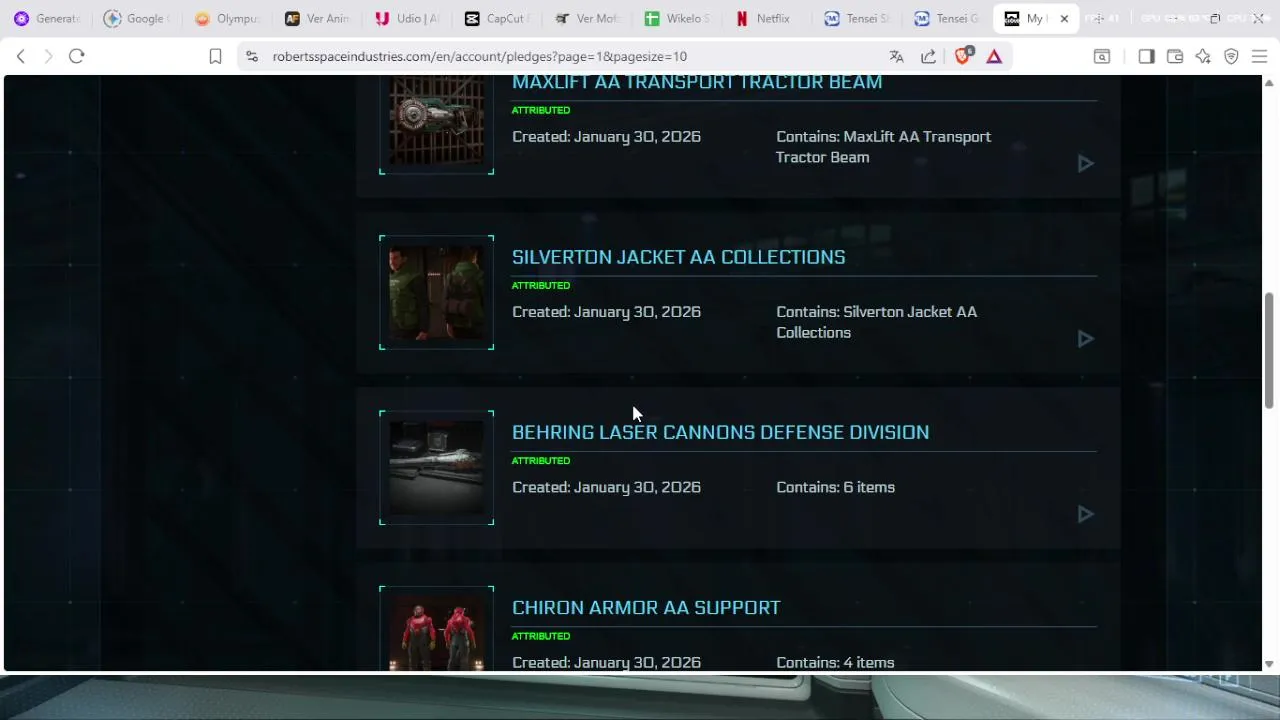
Task: Click the page vertical scrollbar thumb
Action: [1269, 350]
